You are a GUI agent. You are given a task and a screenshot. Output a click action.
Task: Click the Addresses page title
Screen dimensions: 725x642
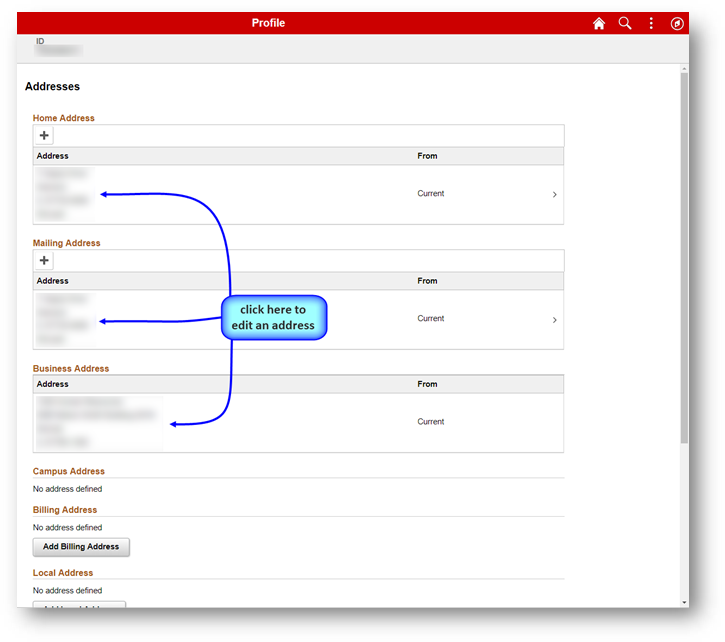[x=52, y=86]
